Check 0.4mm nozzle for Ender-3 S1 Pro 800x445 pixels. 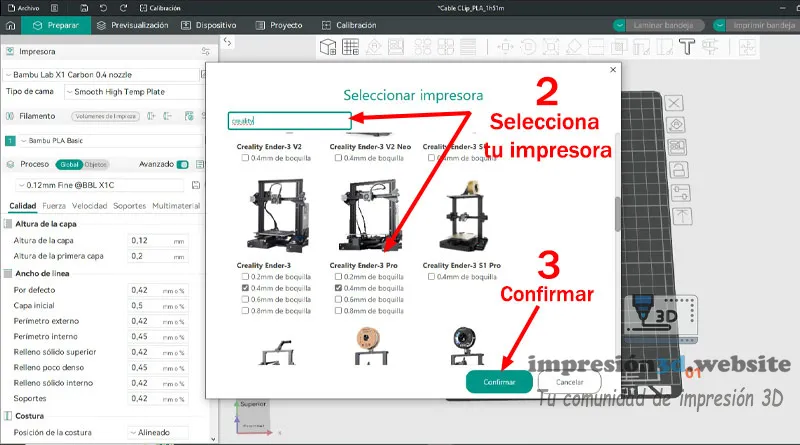click(x=431, y=277)
